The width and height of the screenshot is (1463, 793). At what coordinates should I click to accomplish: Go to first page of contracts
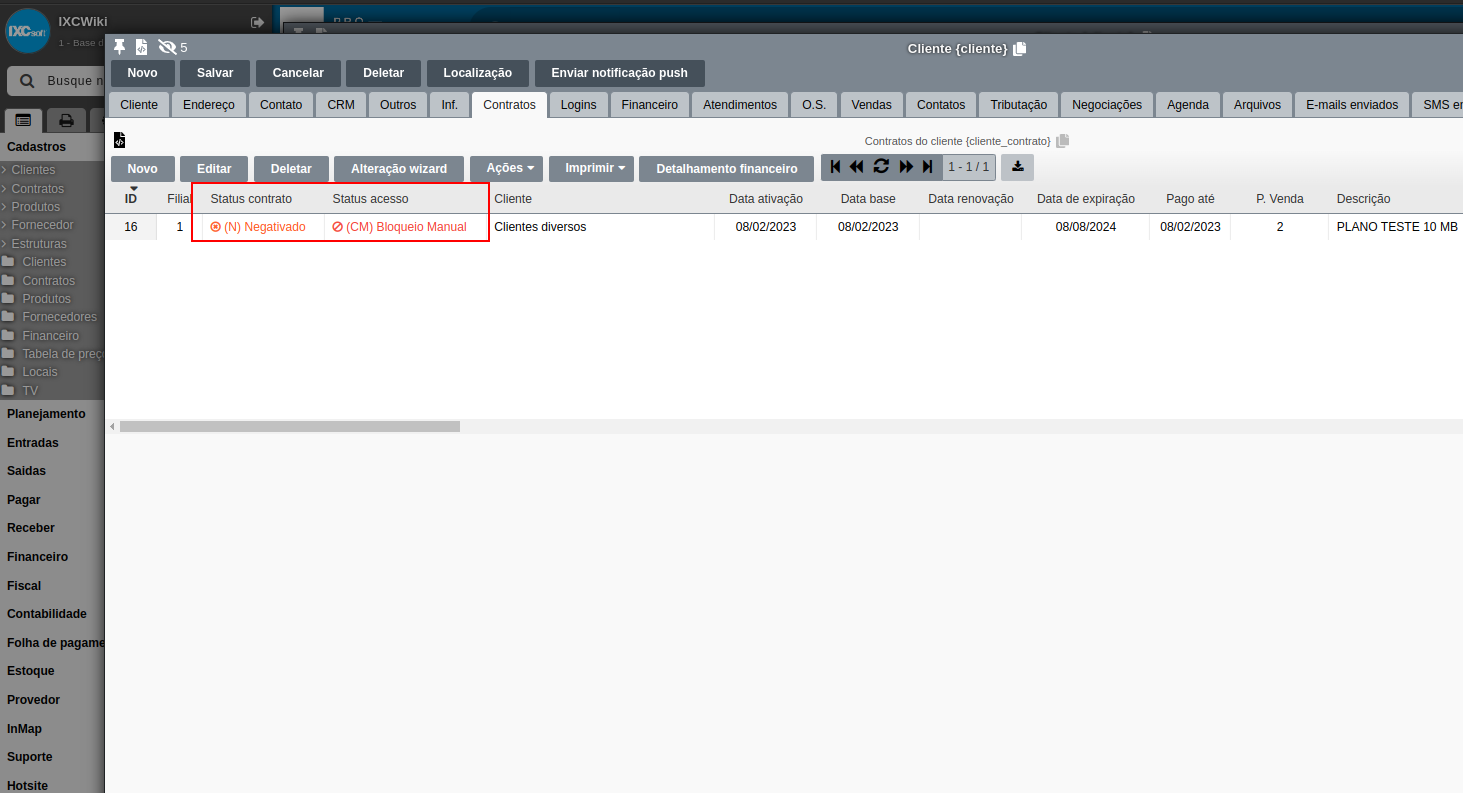[836, 167]
